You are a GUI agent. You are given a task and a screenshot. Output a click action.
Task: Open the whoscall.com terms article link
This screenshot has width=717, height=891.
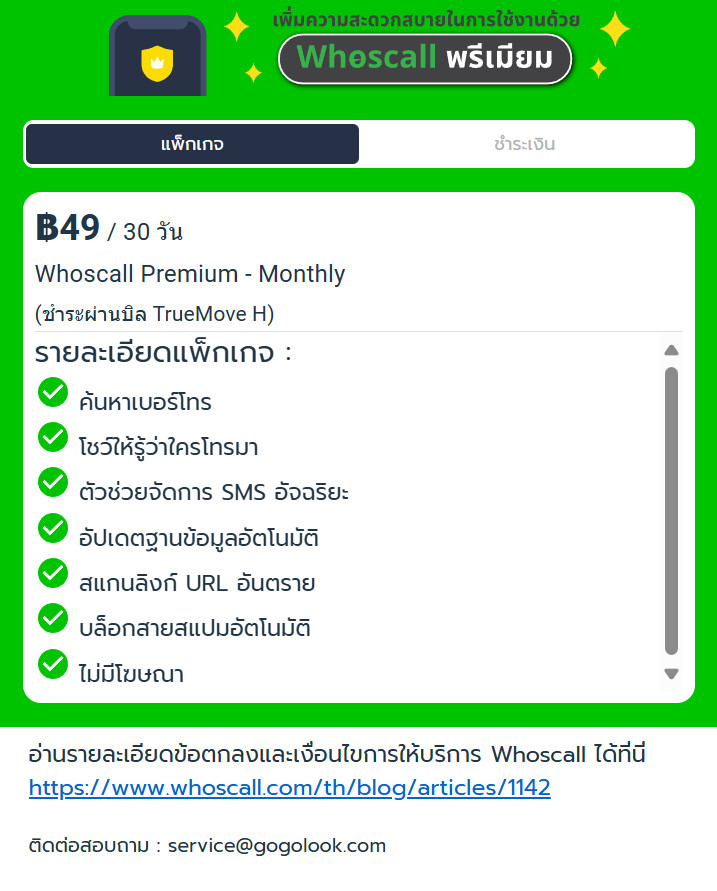290,788
